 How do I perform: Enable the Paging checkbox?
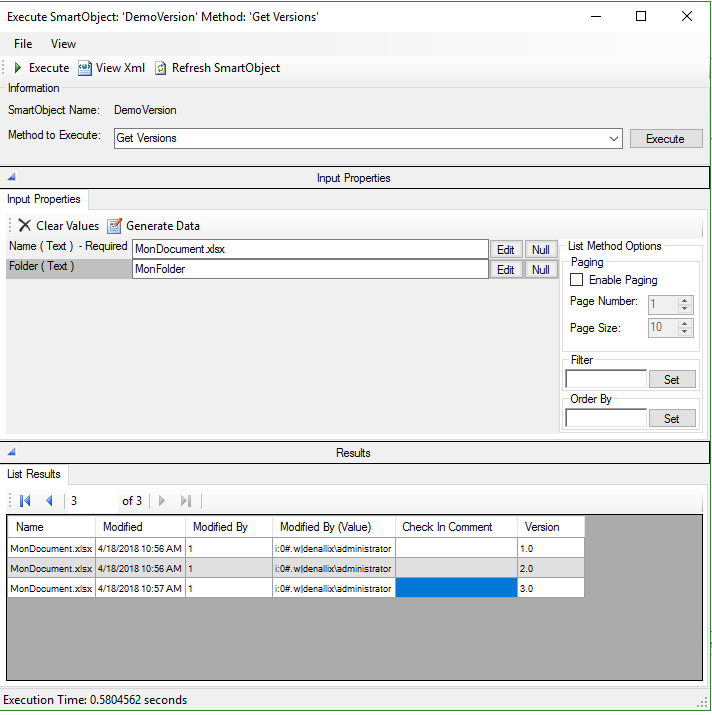click(x=576, y=280)
